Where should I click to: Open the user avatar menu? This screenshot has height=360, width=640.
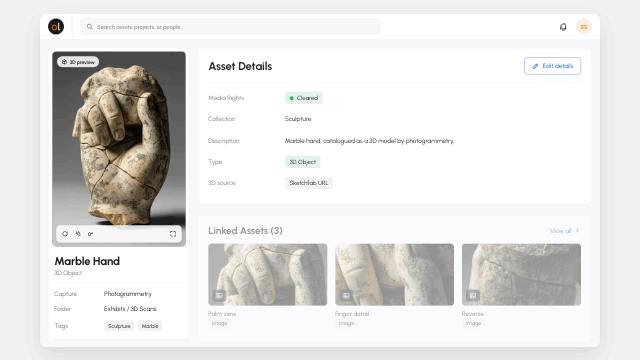pos(584,27)
